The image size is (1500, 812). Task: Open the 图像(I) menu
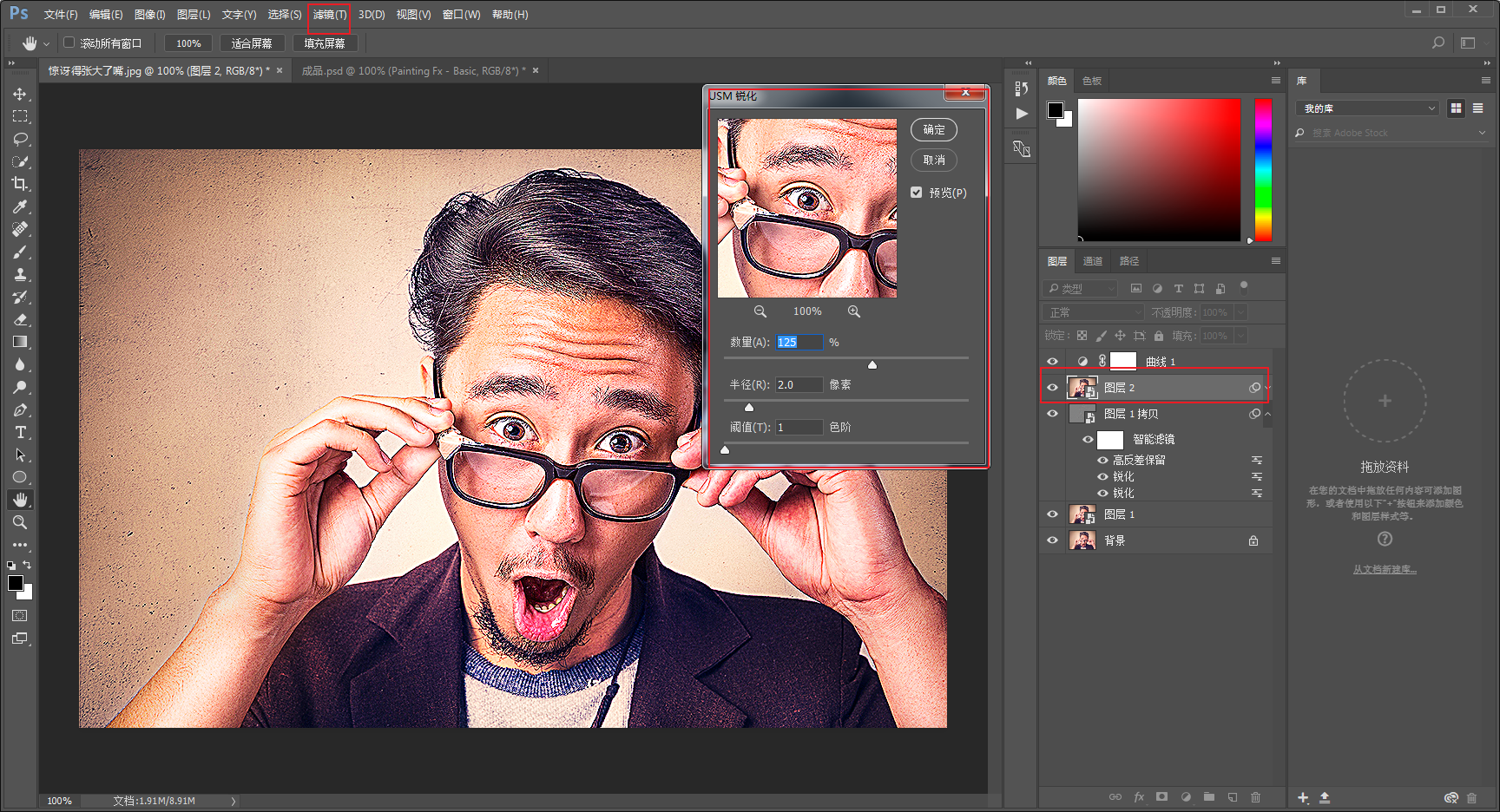[x=150, y=15]
